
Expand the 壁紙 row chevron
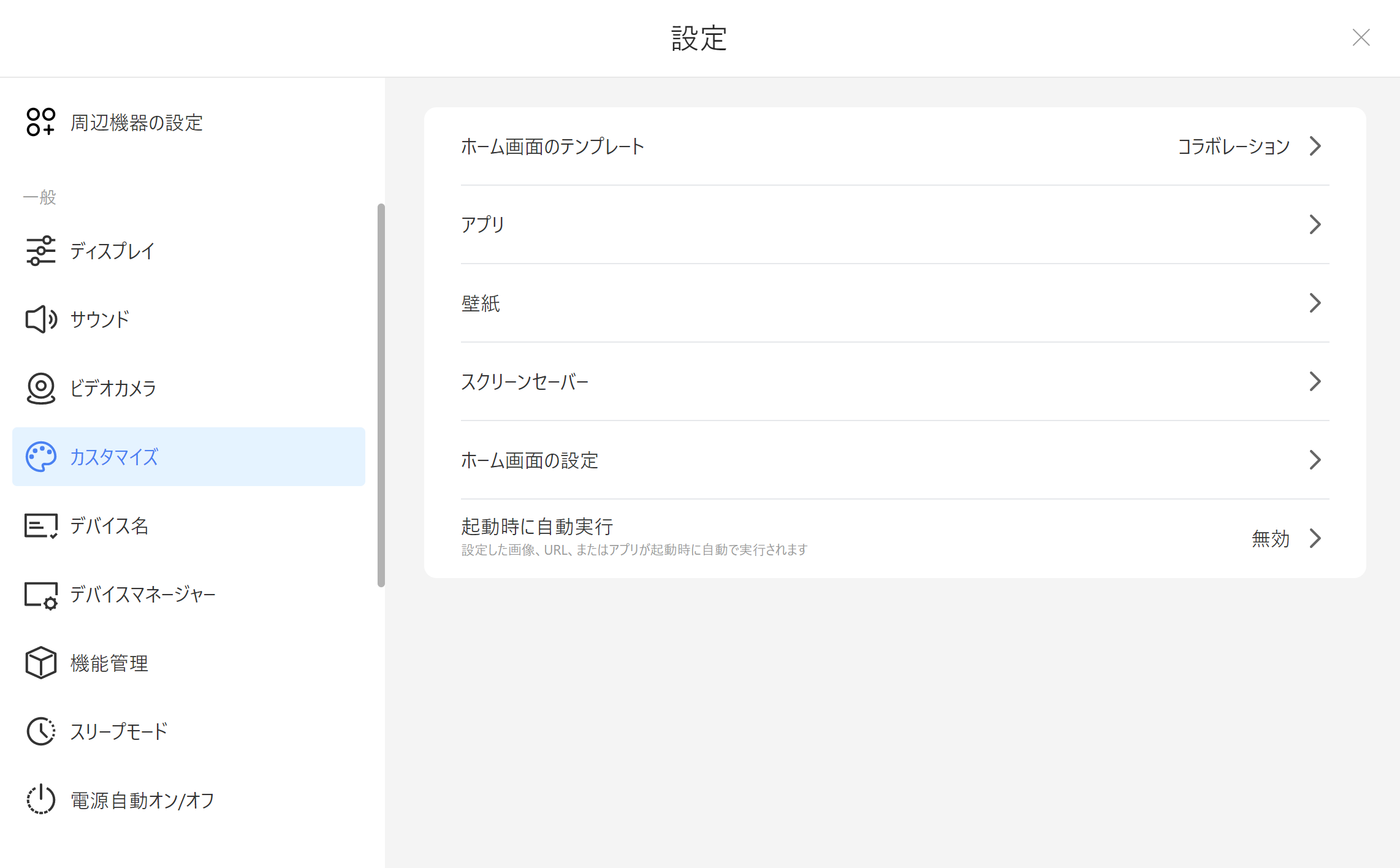click(x=1315, y=303)
